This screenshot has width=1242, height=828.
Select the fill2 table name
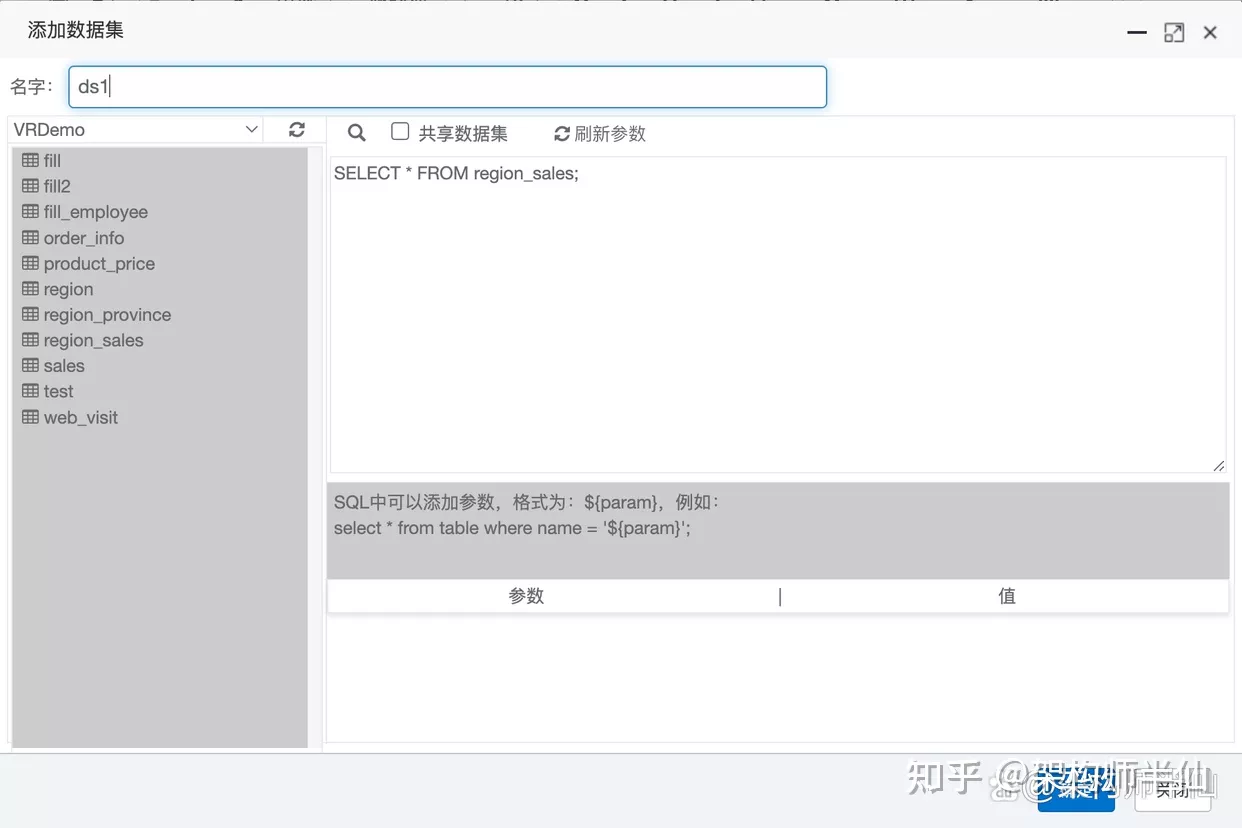(57, 186)
